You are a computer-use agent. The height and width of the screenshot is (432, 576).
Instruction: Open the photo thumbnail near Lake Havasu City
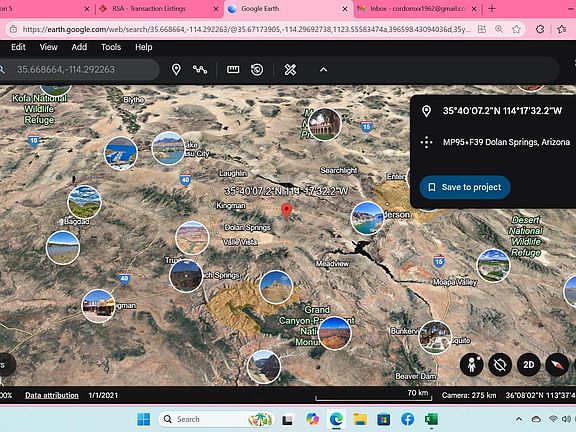pos(168,149)
